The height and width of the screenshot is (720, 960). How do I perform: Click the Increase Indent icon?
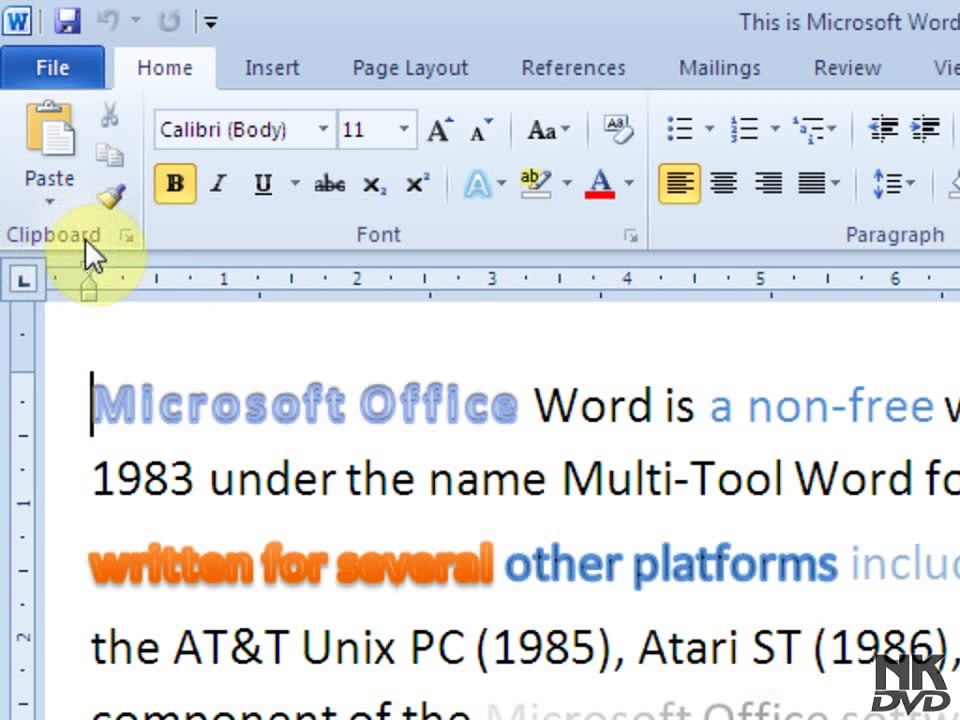(x=926, y=129)
